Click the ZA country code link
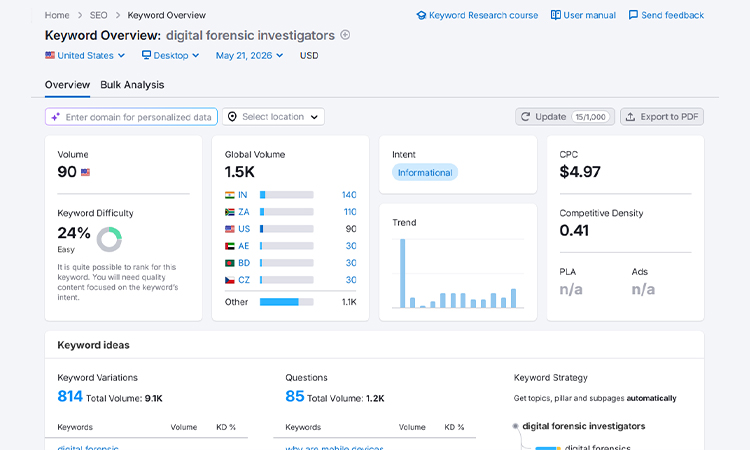The width and height of the screenshot is (750, 450). pyautogui.click(x=244, y=212)
